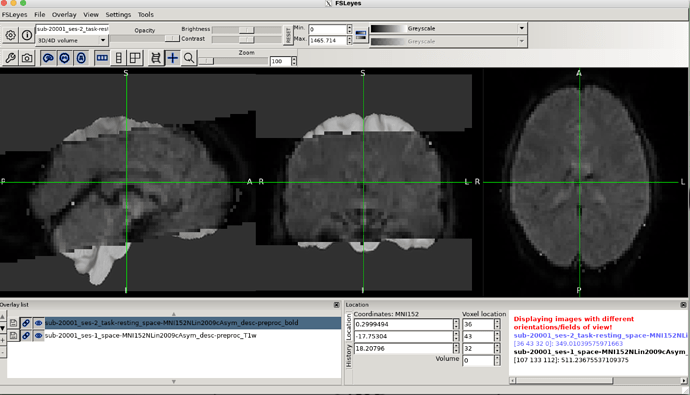Step the voxel X location spinner 36
This screenshot has height=395, width=690.
[497, 325]
